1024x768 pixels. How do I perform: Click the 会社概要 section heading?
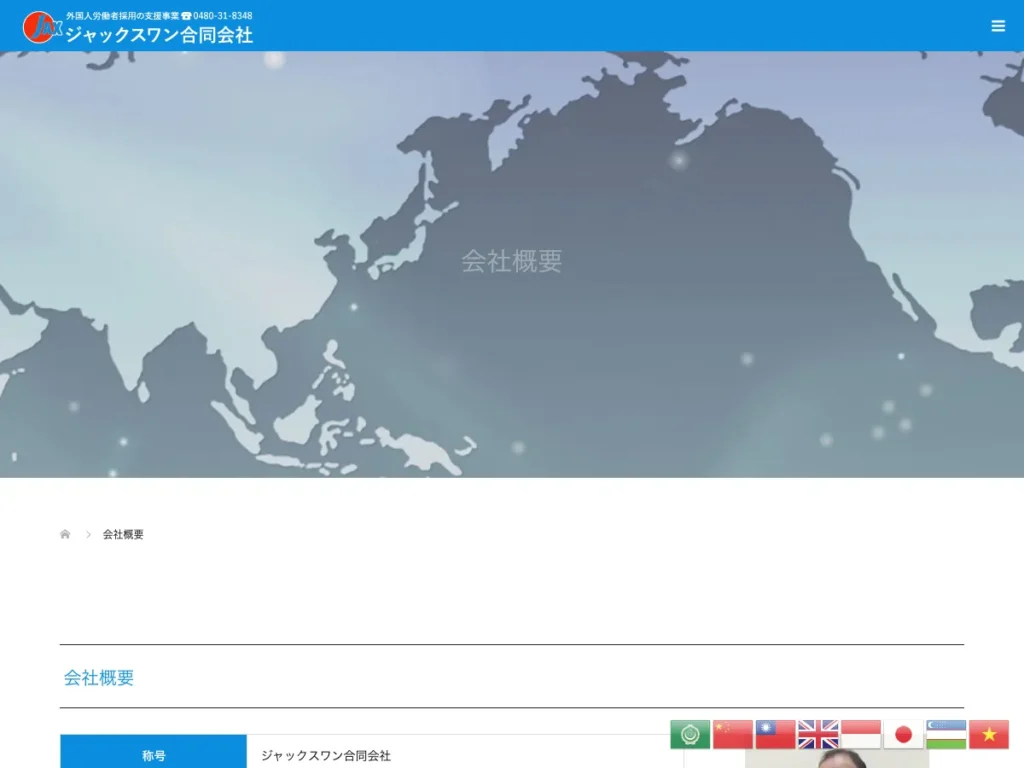[x=99, y=677]
